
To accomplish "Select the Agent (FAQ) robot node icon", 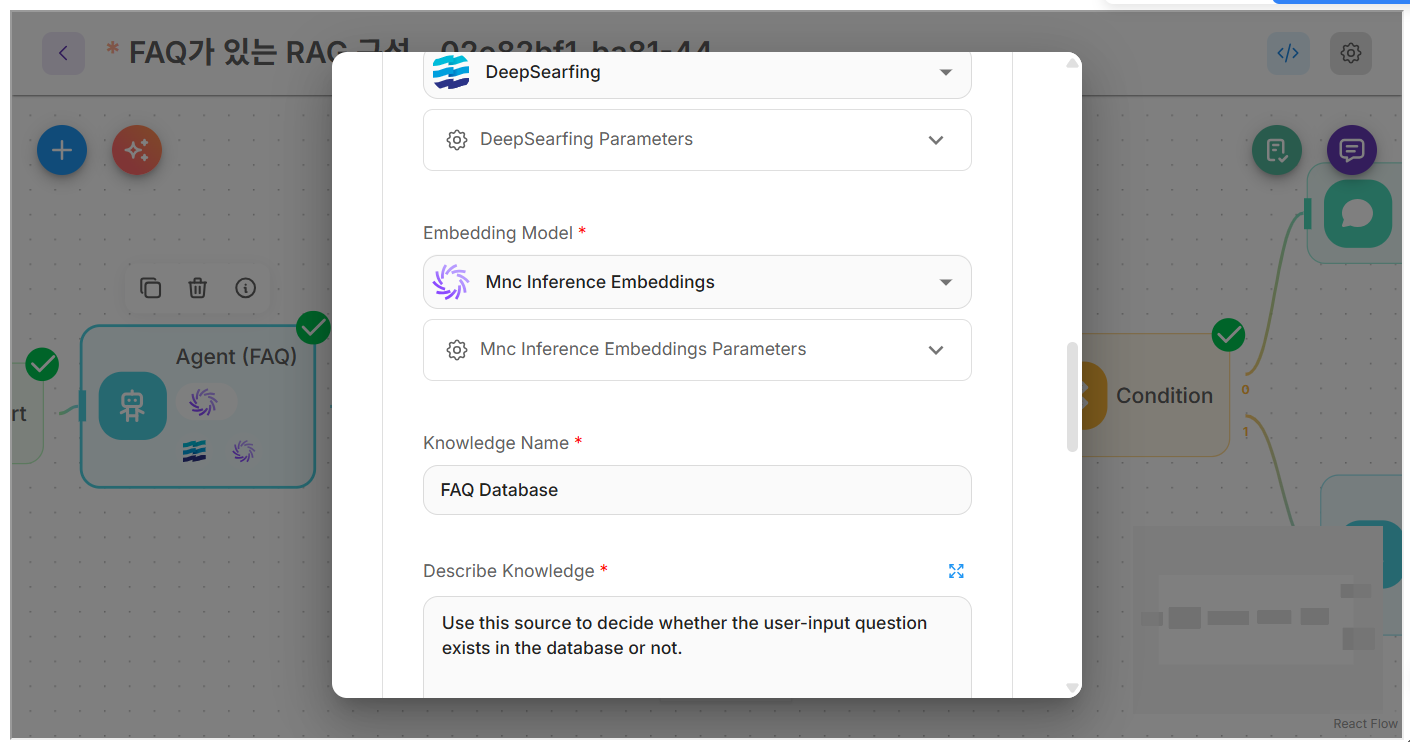I will point(133,405).
